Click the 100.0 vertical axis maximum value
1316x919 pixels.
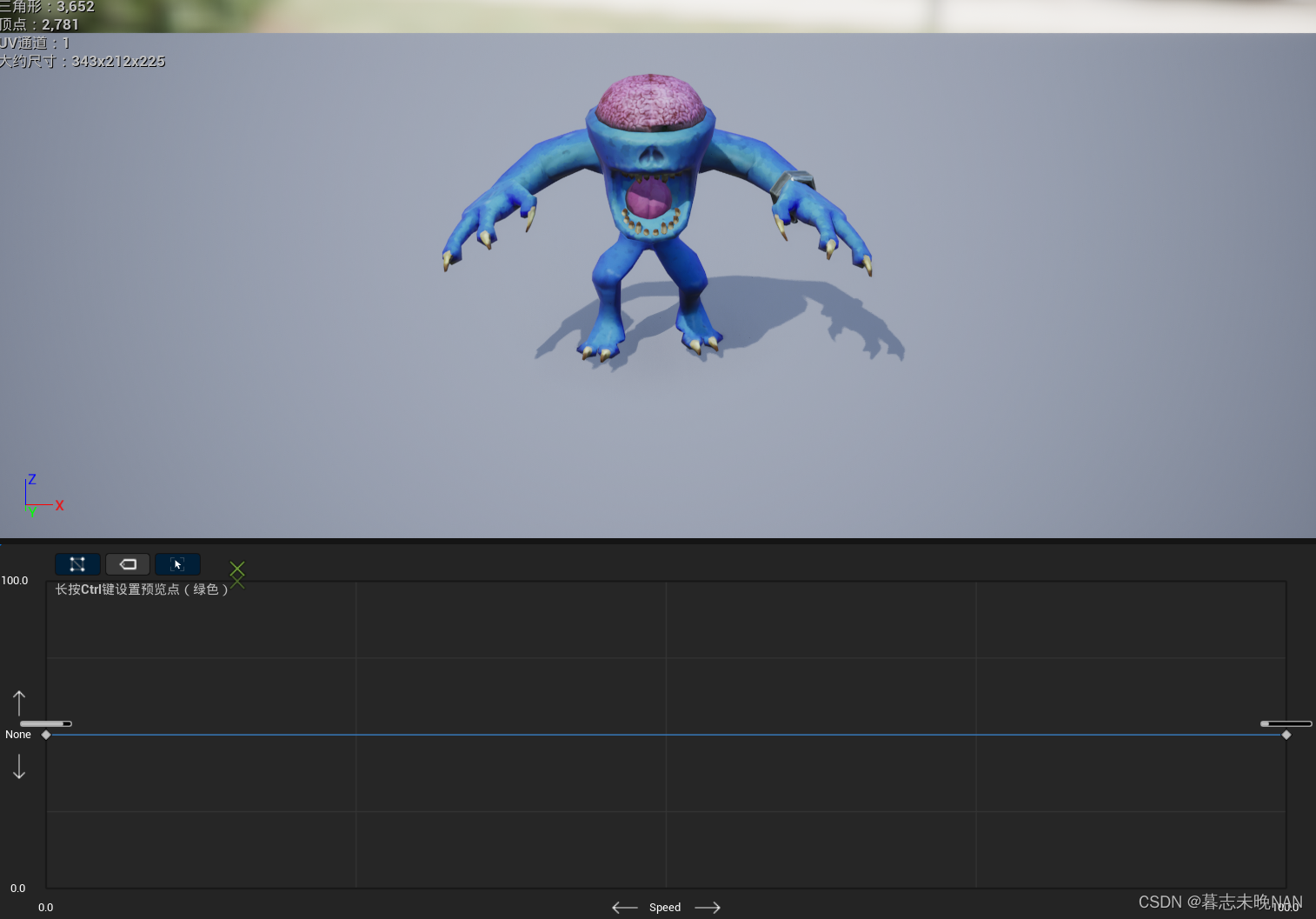click(15, 580)
